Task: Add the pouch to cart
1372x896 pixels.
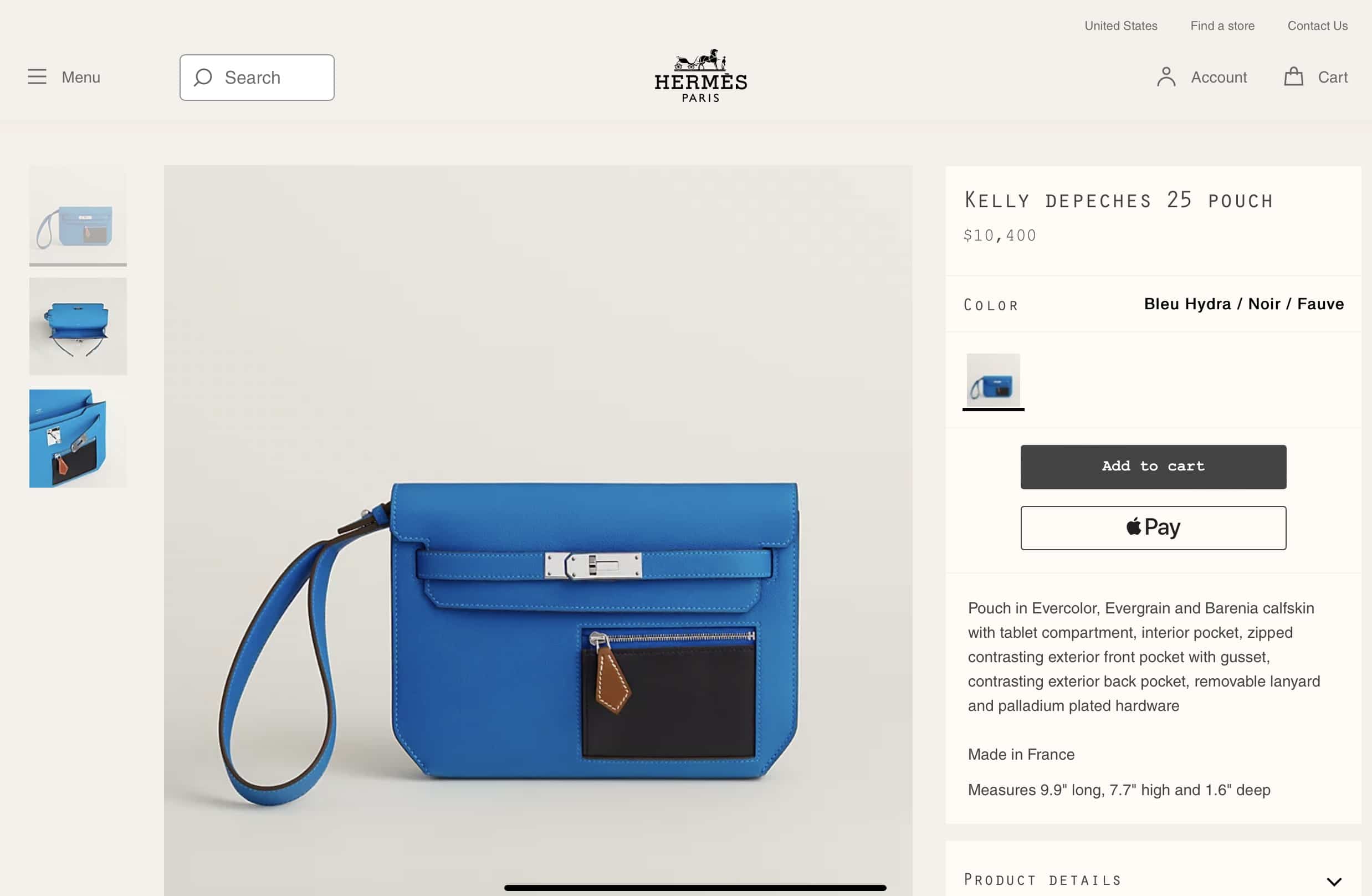Action: [x=1153, y=467]
